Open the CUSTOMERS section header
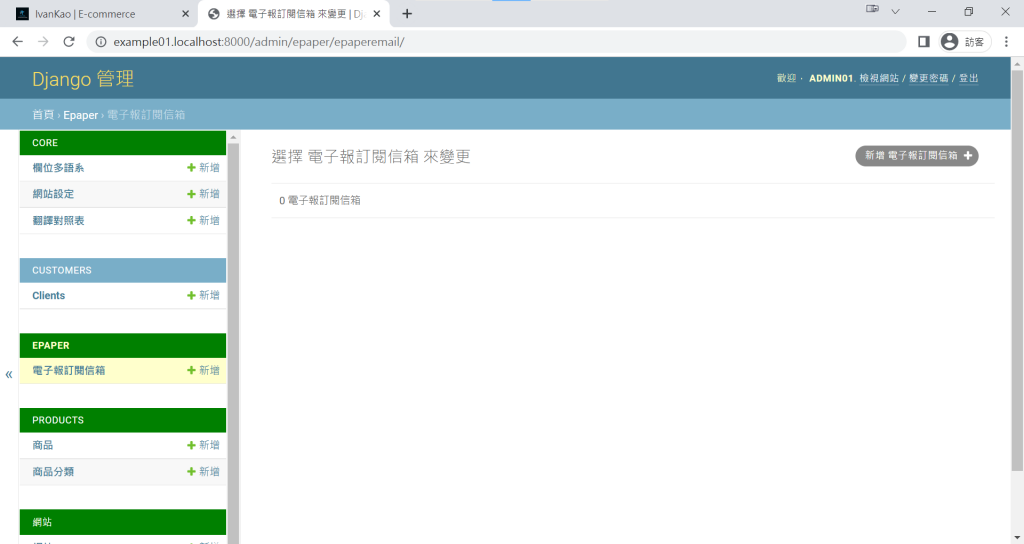 123,270
